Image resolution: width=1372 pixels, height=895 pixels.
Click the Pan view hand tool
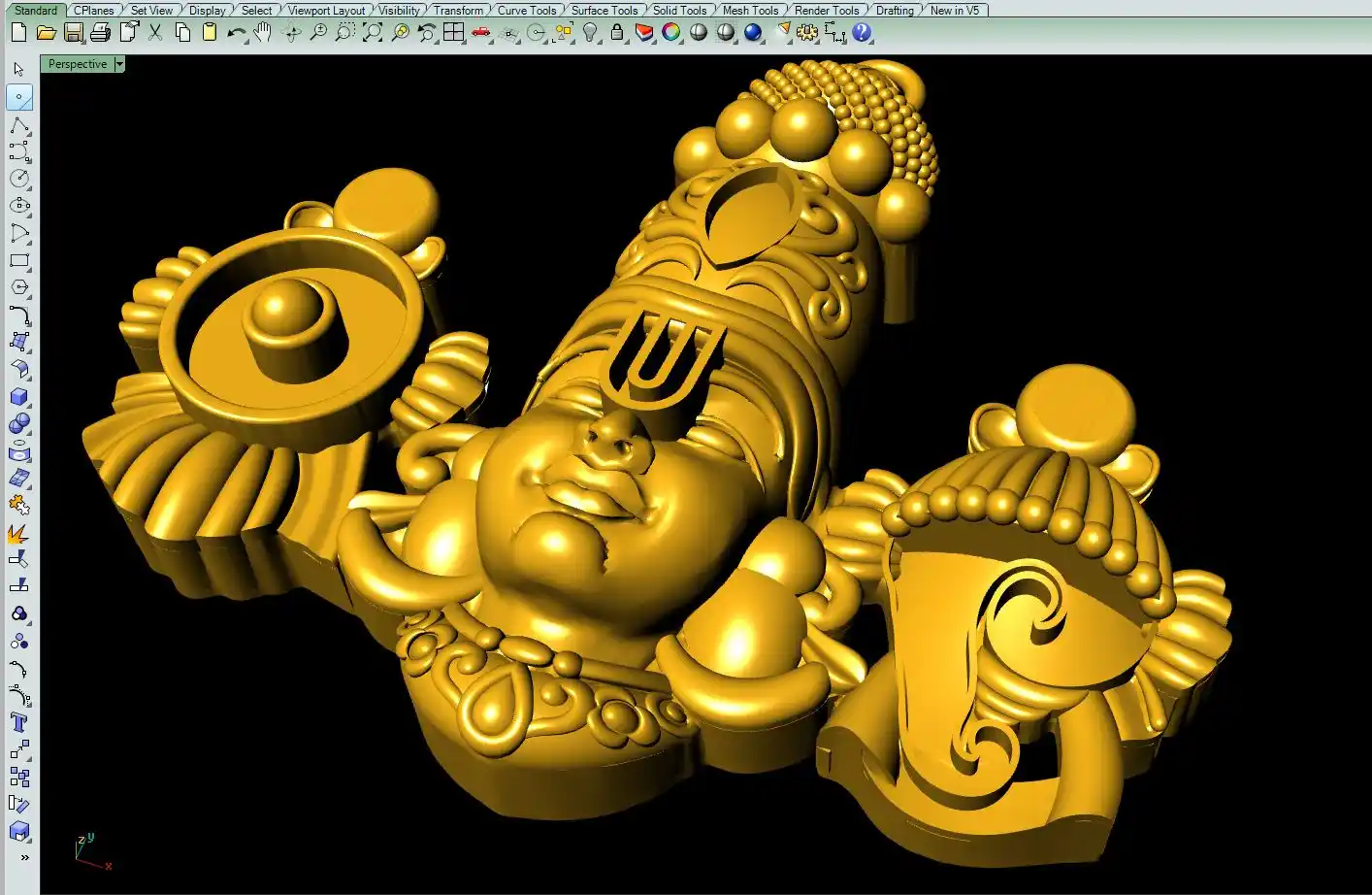point(263,32)
